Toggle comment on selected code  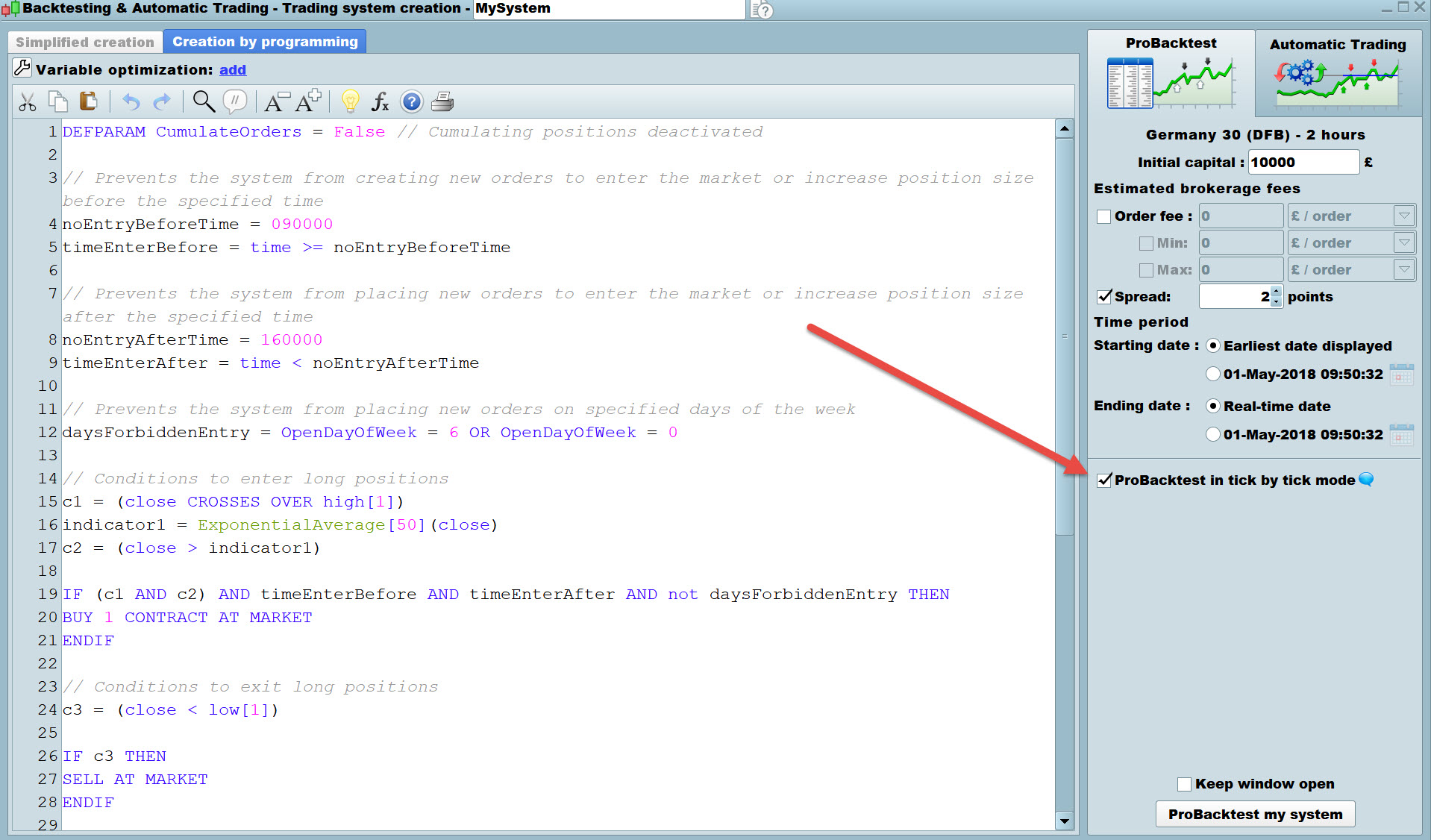coord(235,101)
